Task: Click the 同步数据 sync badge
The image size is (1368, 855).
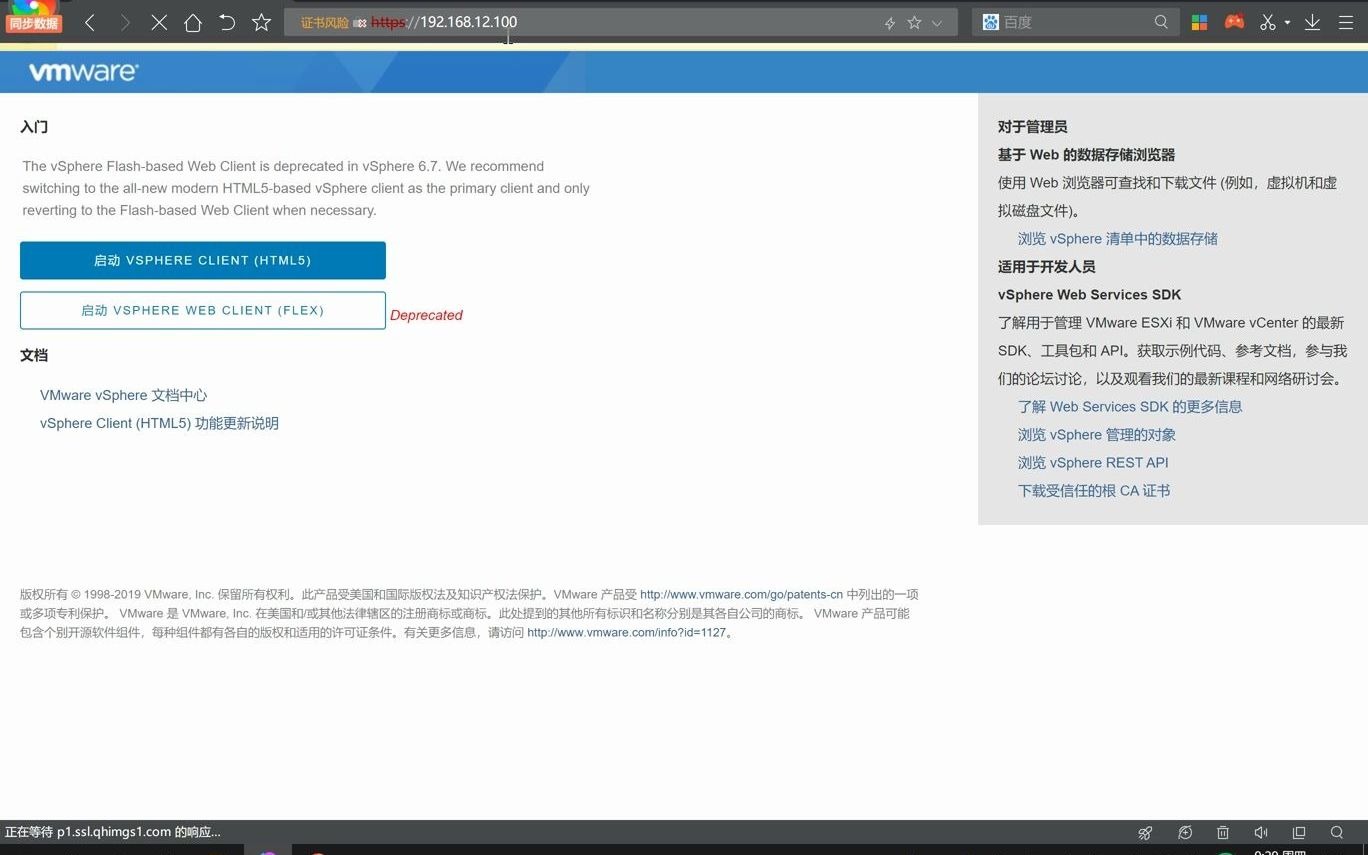Action: [34, 23]
